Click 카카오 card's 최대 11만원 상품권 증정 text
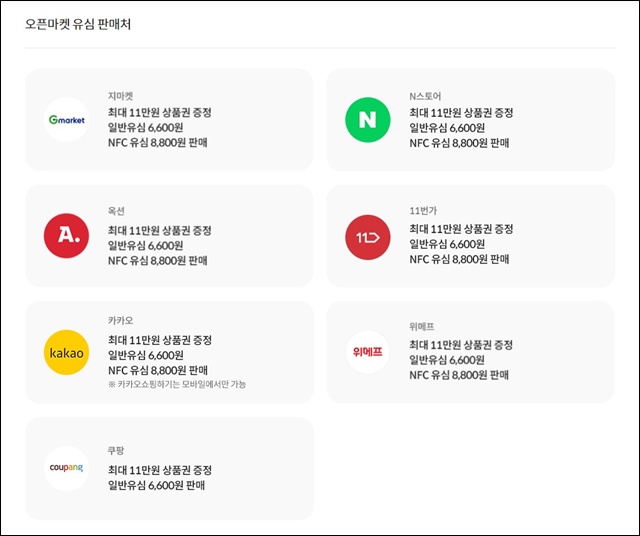 coord(160,340)
